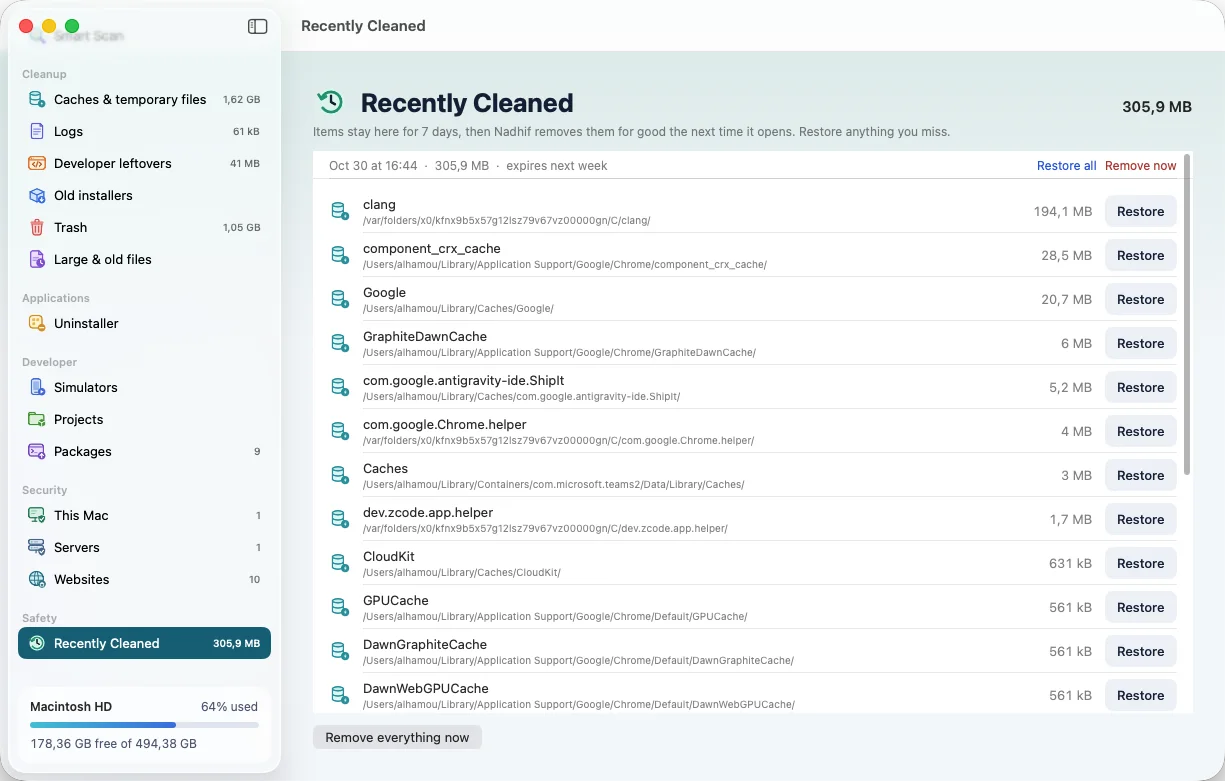Toggle the sidebar panel icon
The width and height of the screenshot is (1225, 781).
click(x=257, y=27)
